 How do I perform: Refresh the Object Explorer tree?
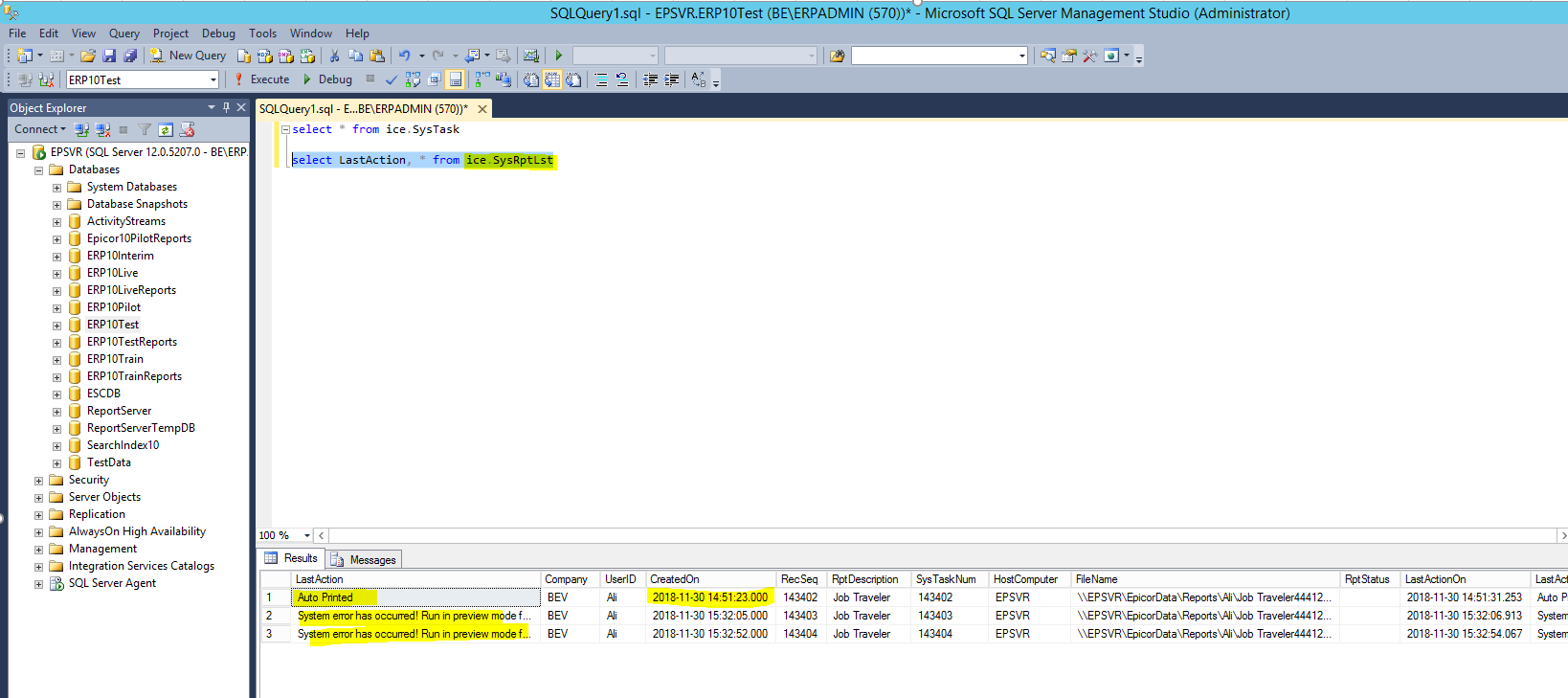(x=166, y=129)
